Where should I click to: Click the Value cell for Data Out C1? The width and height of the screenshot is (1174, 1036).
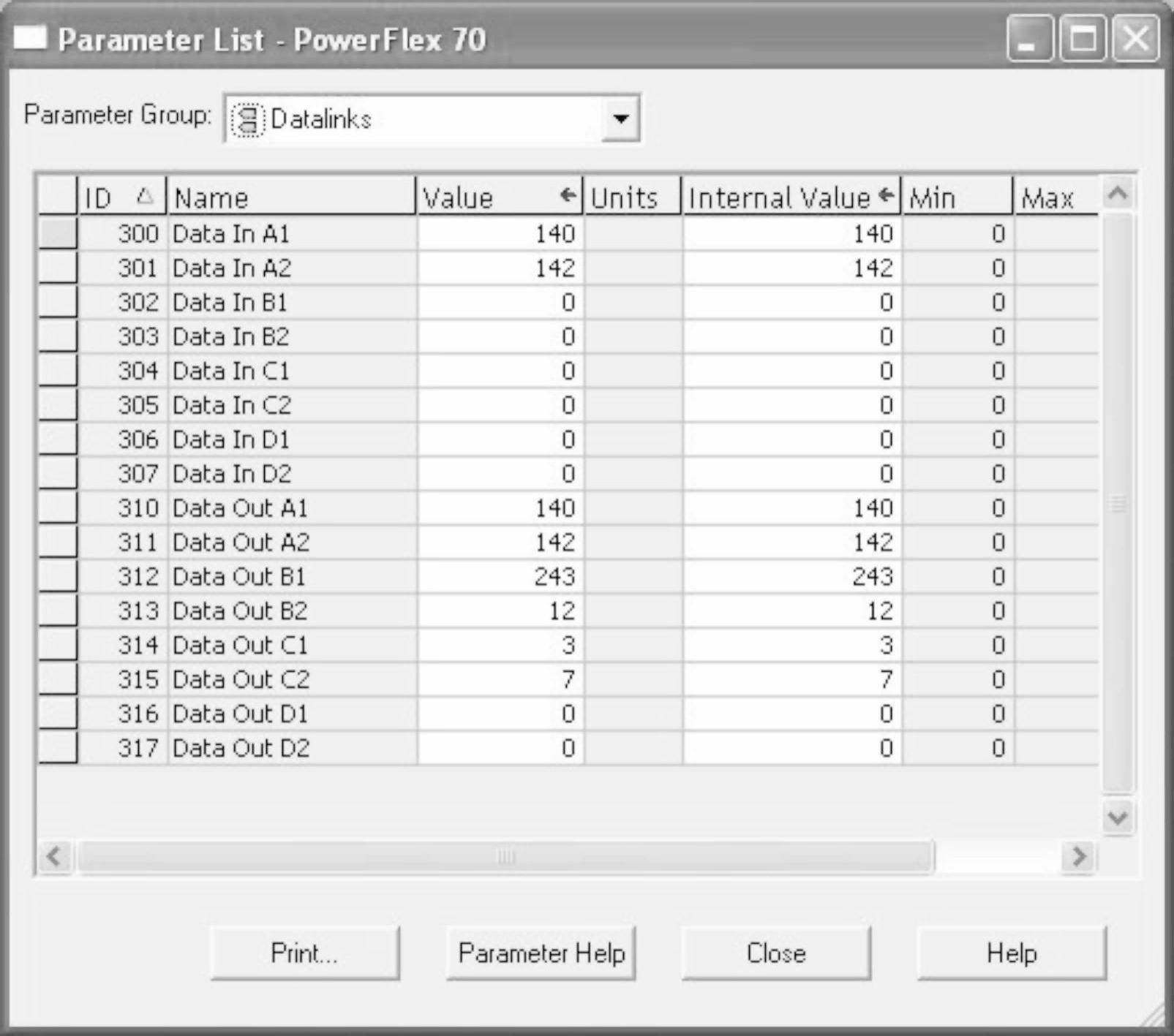(500, 645)
